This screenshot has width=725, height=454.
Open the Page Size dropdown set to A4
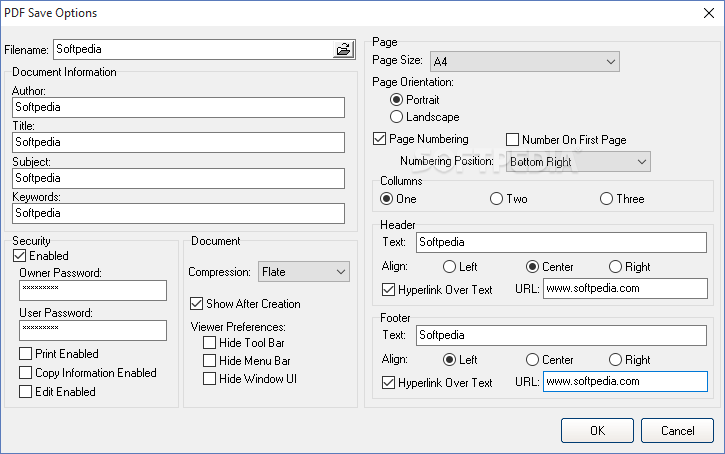tap(525, 61)
